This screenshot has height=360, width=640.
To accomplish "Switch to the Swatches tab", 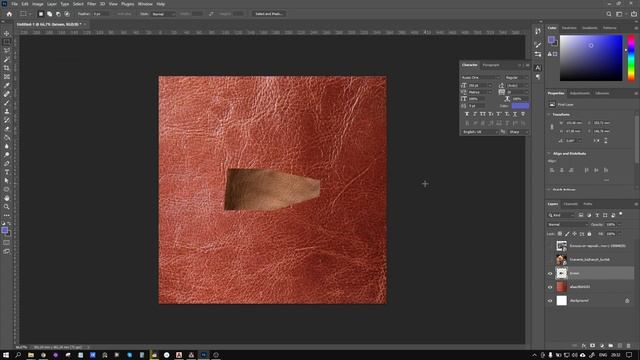I will [569, 28].
